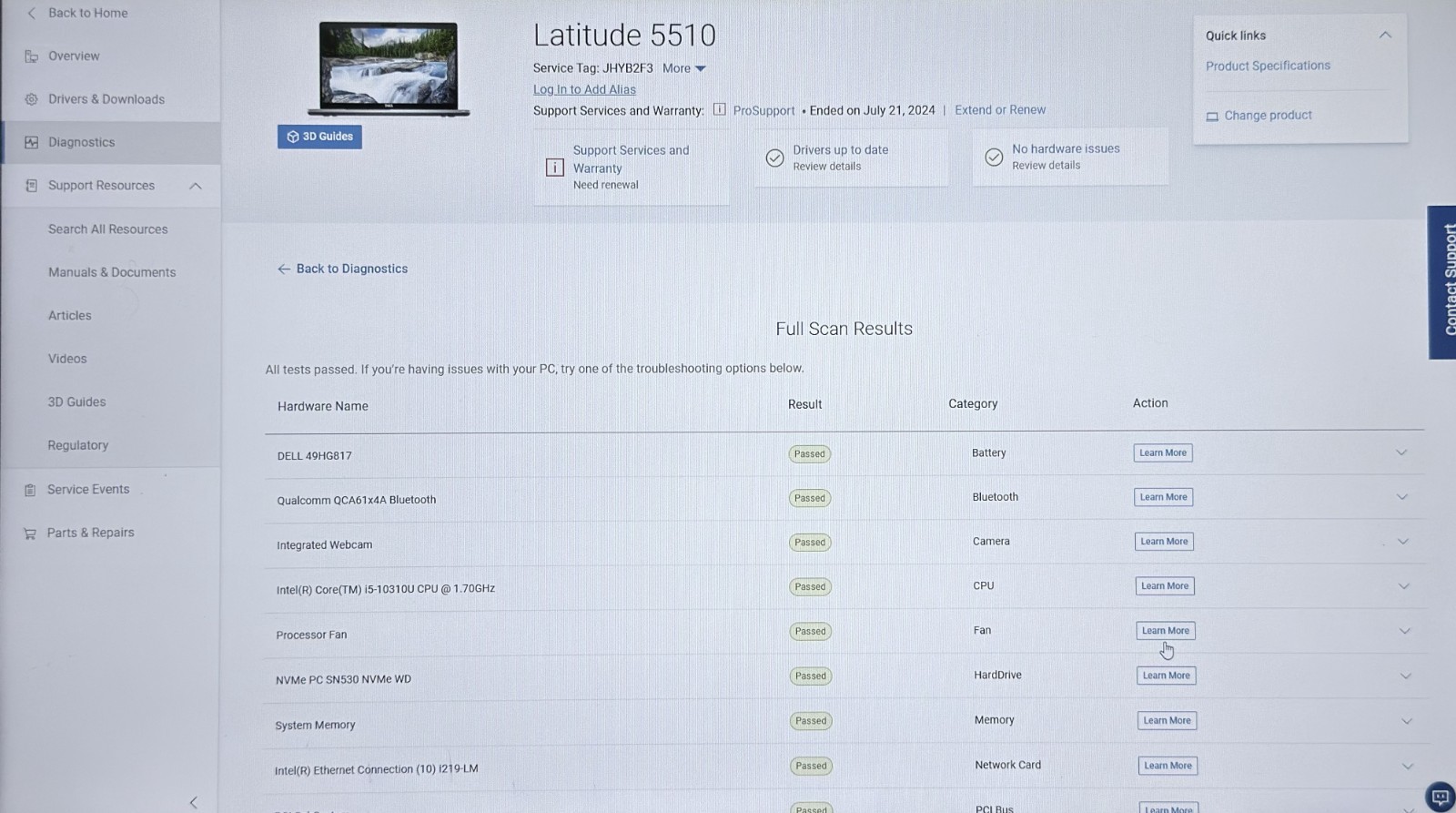Click the Support Services and Warranty alert icon
1456x813 pixels.
pos(554,168)
